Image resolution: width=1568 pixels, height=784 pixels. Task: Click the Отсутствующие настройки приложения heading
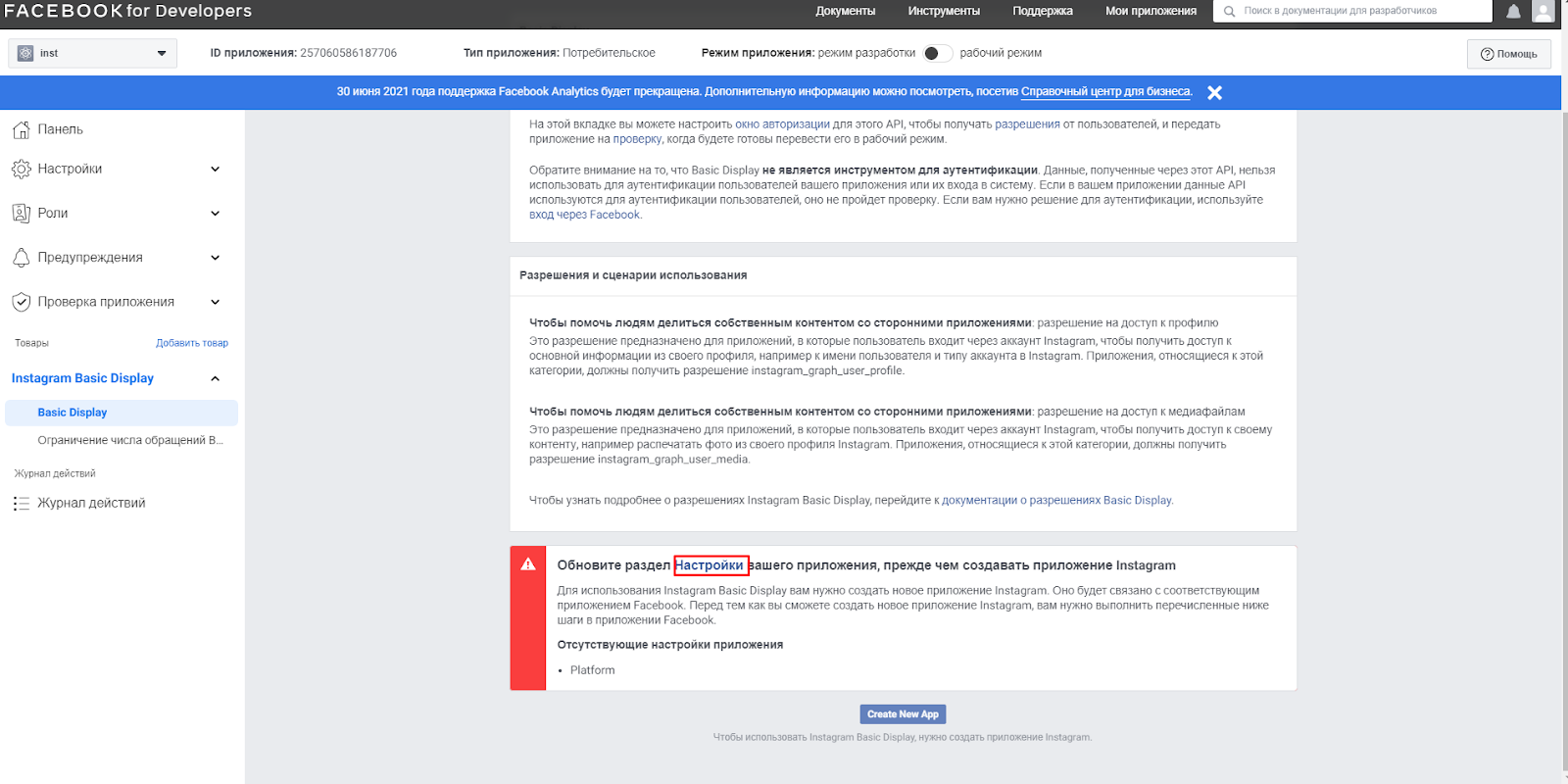[x=670, y=645]
